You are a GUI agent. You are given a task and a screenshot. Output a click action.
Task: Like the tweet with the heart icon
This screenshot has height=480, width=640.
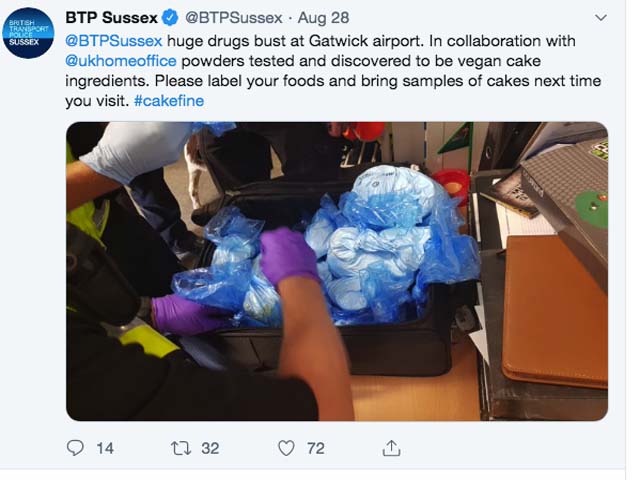click(x=286, y=448)
